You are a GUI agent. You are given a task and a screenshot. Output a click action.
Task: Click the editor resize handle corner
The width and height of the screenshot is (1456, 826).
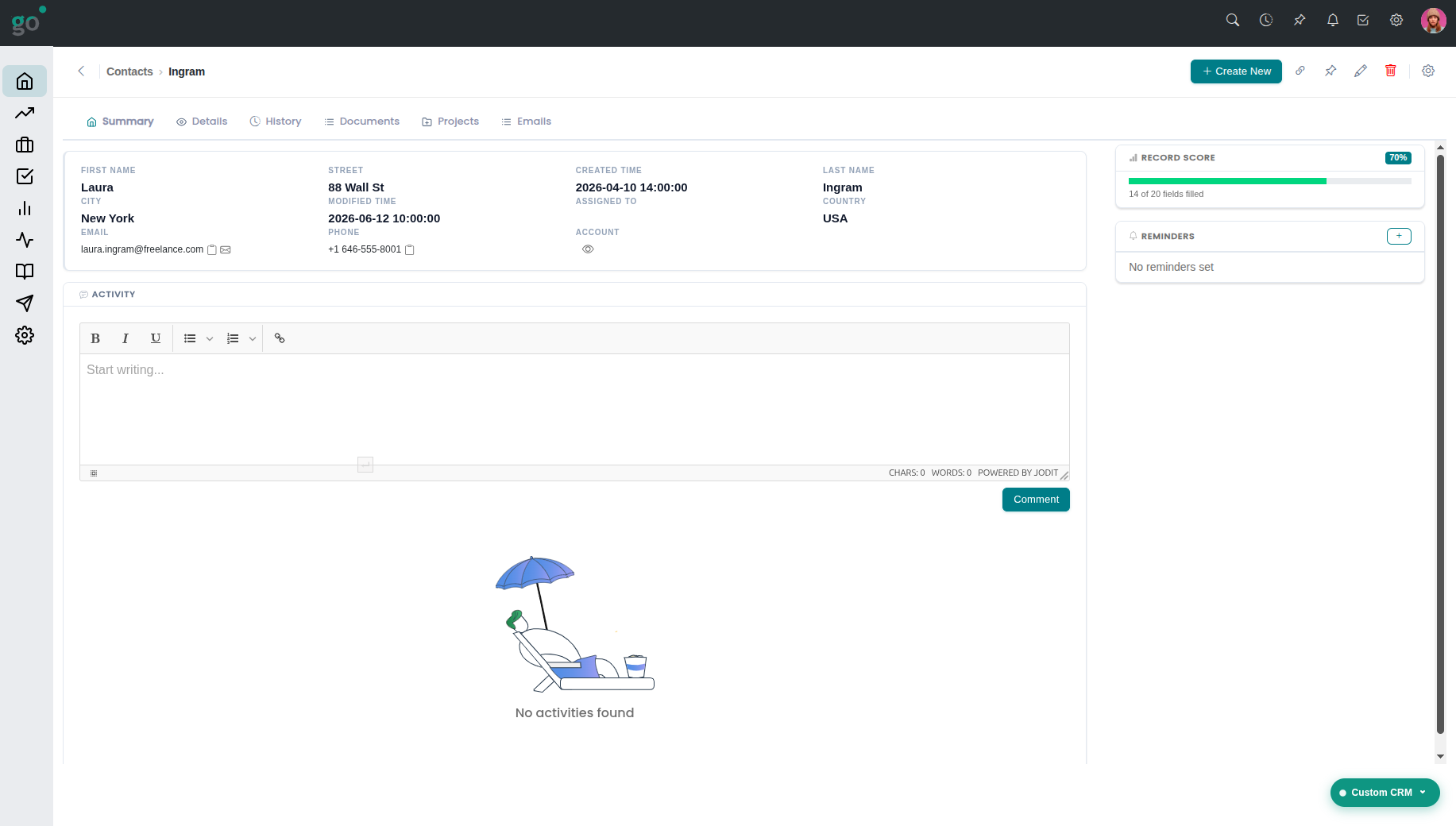(x=1064, y=475)
